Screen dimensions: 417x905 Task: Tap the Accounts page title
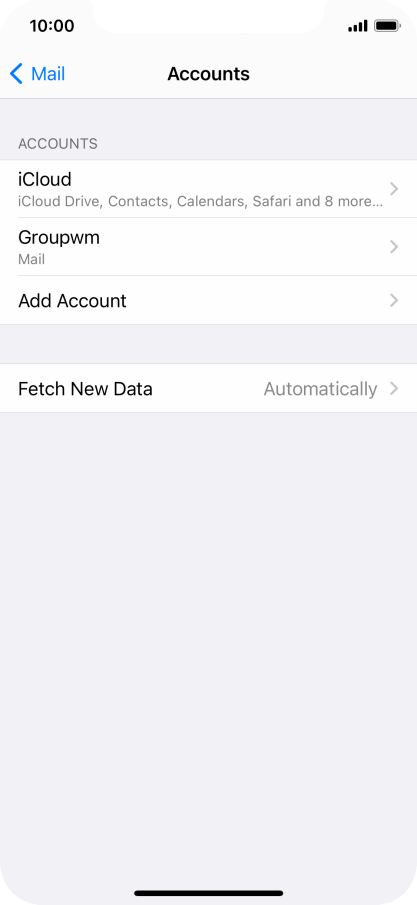[208, 74]
